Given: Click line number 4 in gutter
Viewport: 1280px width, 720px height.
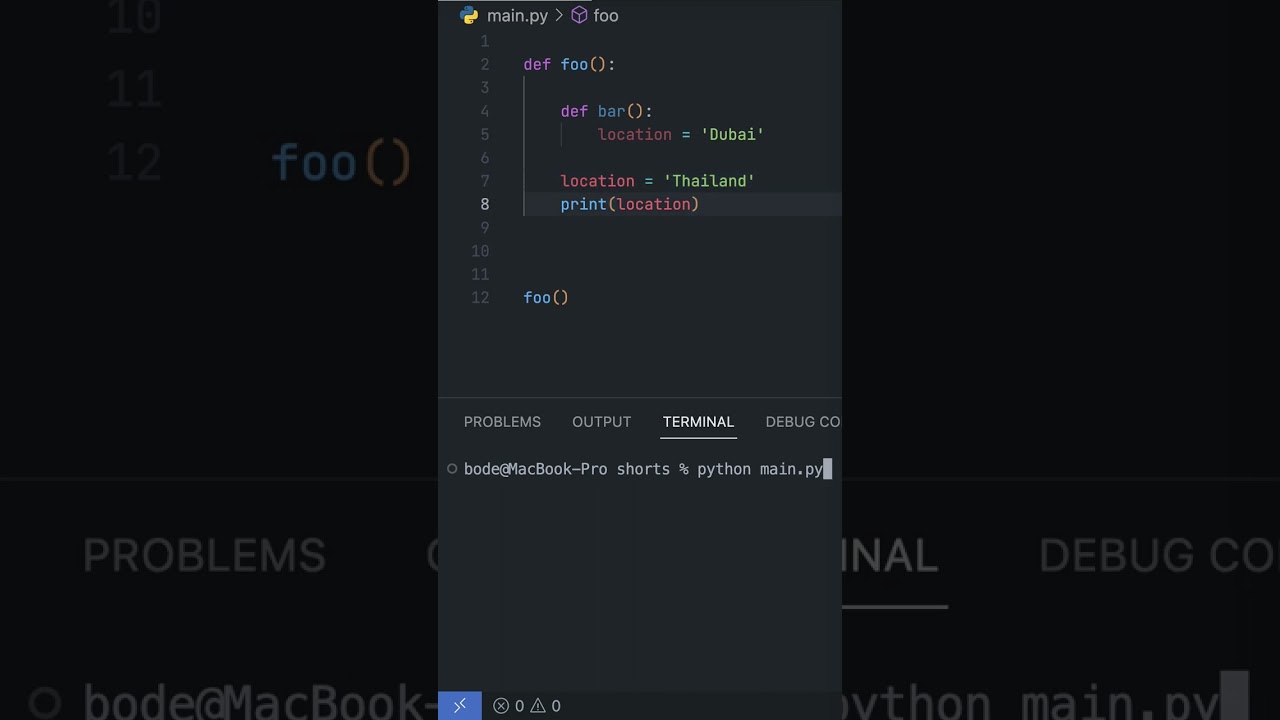Looking at the screenshot, I should [x=485, y=111].
